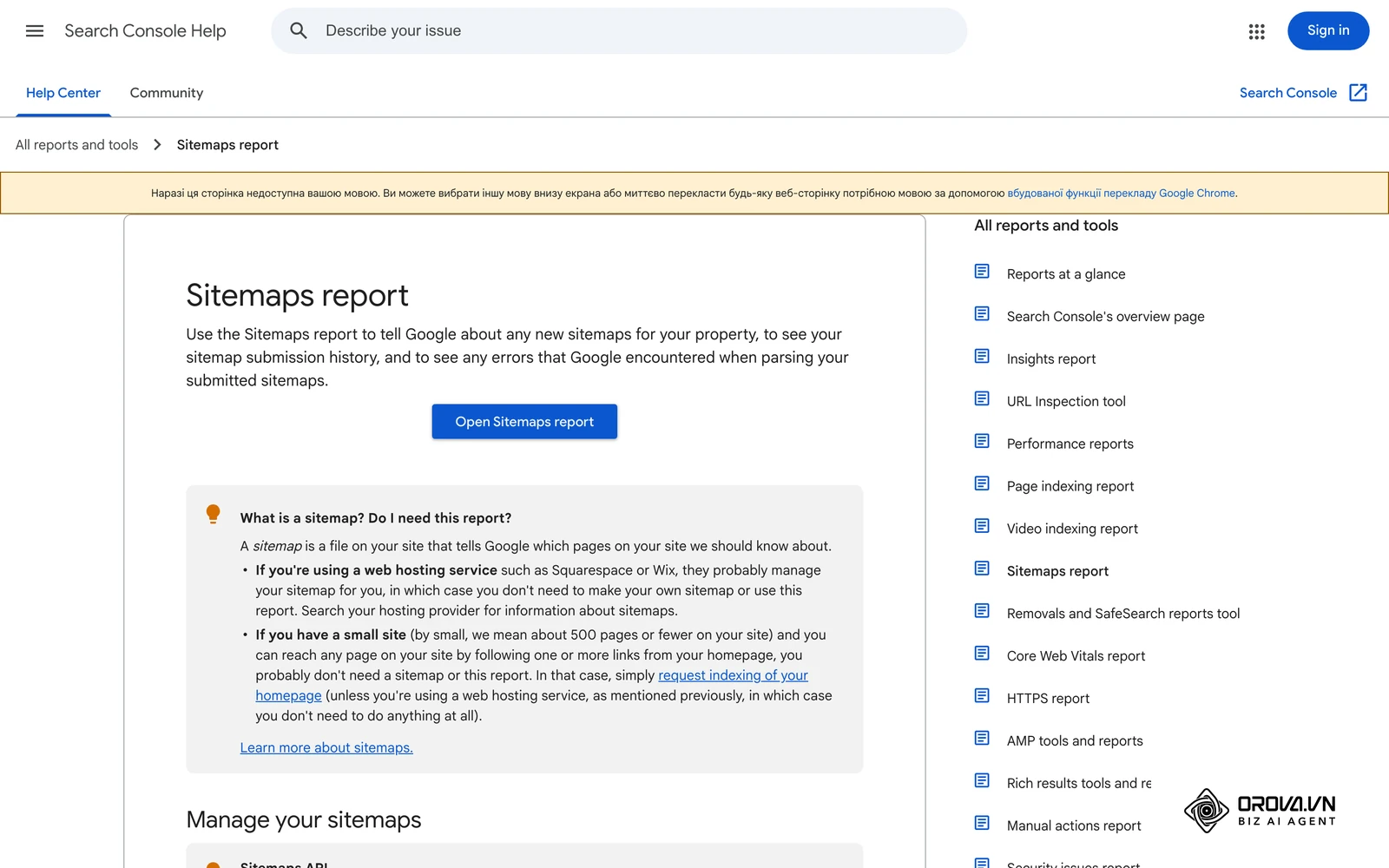Open Removals and SafeSearch reports tool article

point(1123,615)
